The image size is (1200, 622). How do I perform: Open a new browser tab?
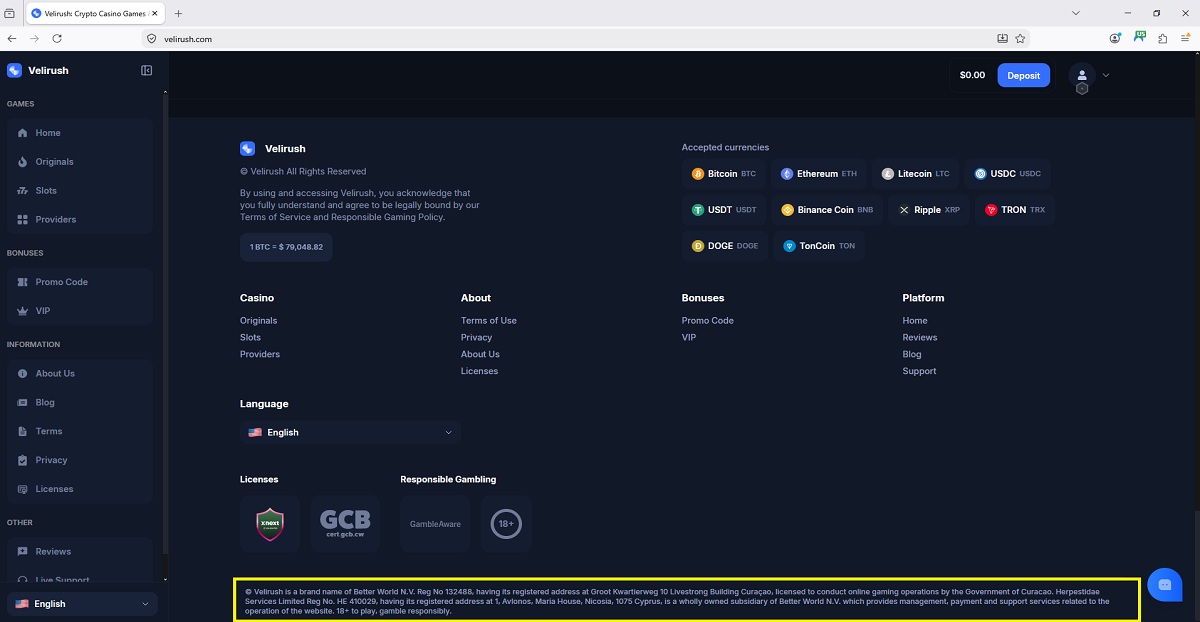tap(178, 13)
